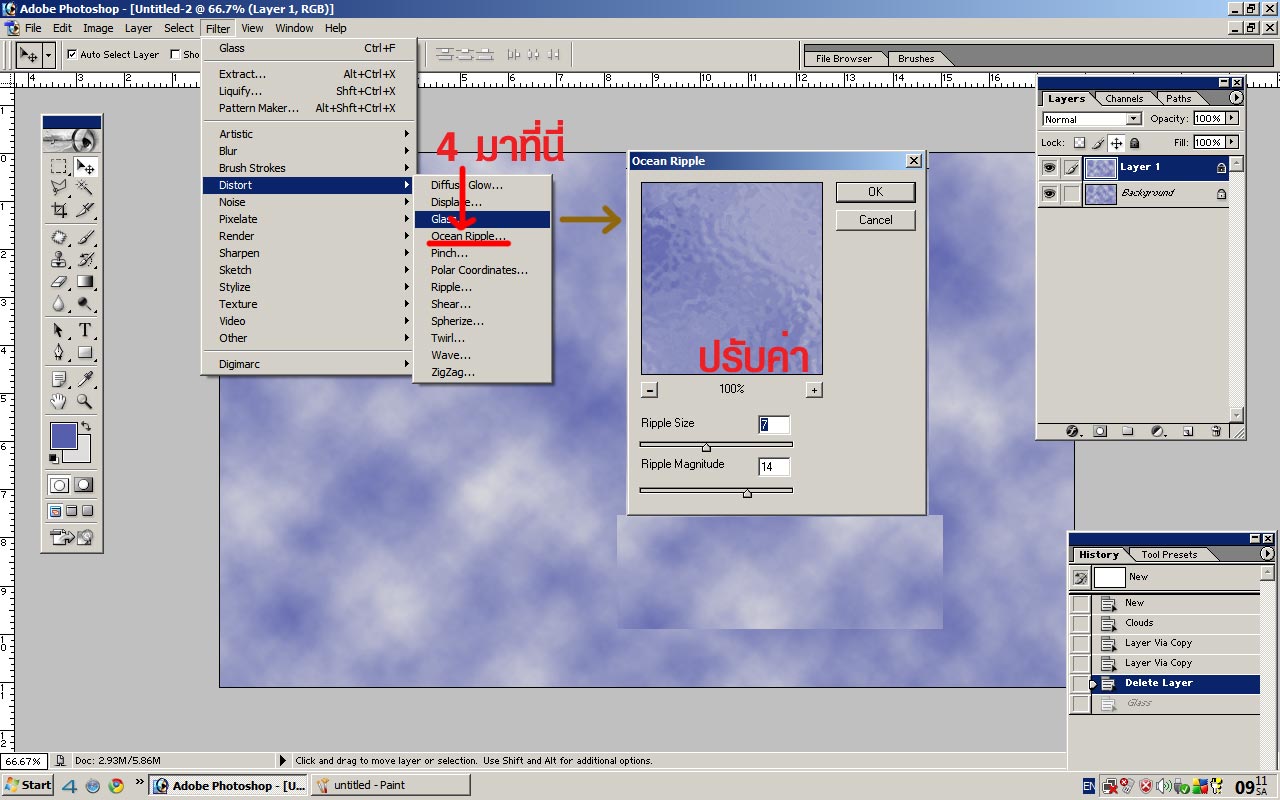Screen dimensions: 1280x800
Task: Toggle lock transparent pixels
Action: click(x=1079, y=143)
